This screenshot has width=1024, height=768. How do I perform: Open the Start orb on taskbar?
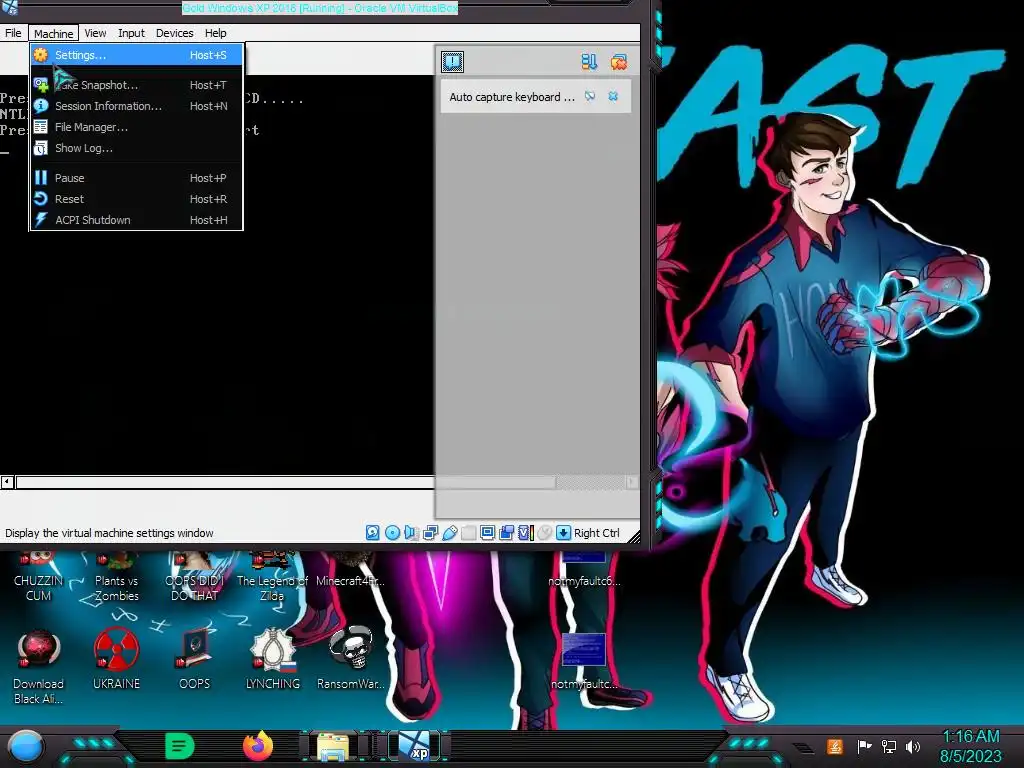click(25, 747)
